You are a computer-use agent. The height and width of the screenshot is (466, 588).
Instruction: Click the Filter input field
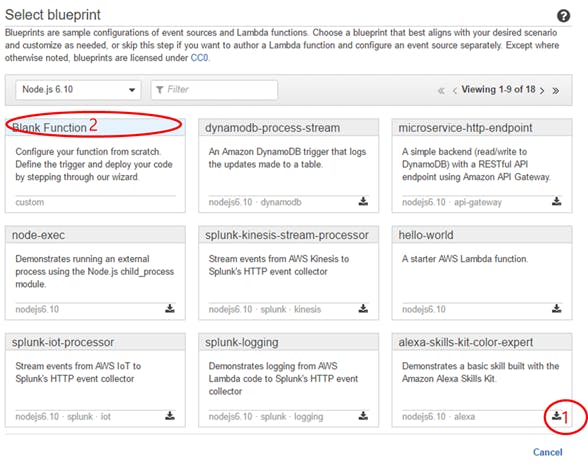coord(214,90)
